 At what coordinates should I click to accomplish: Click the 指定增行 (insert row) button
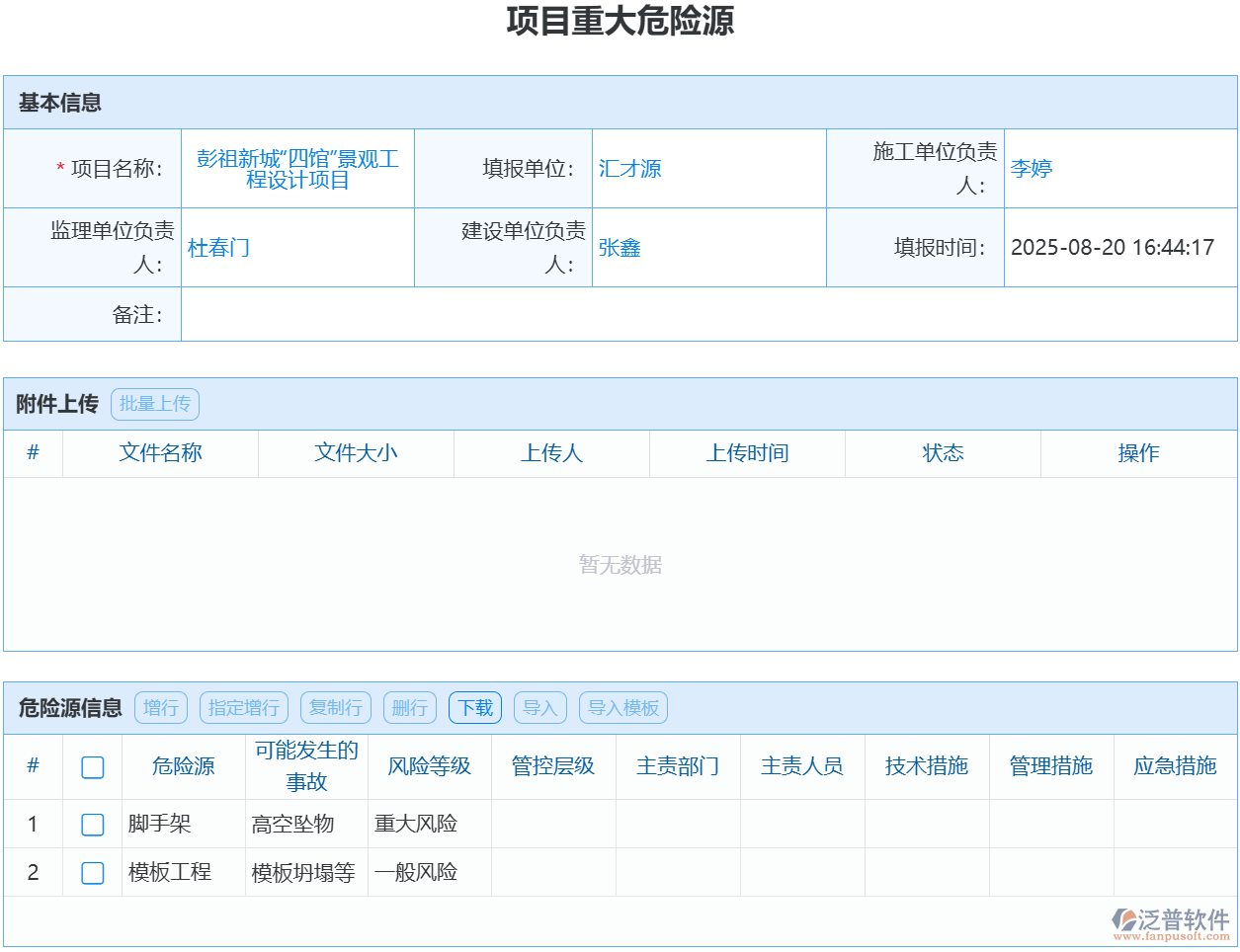click(x=243, y=707)
